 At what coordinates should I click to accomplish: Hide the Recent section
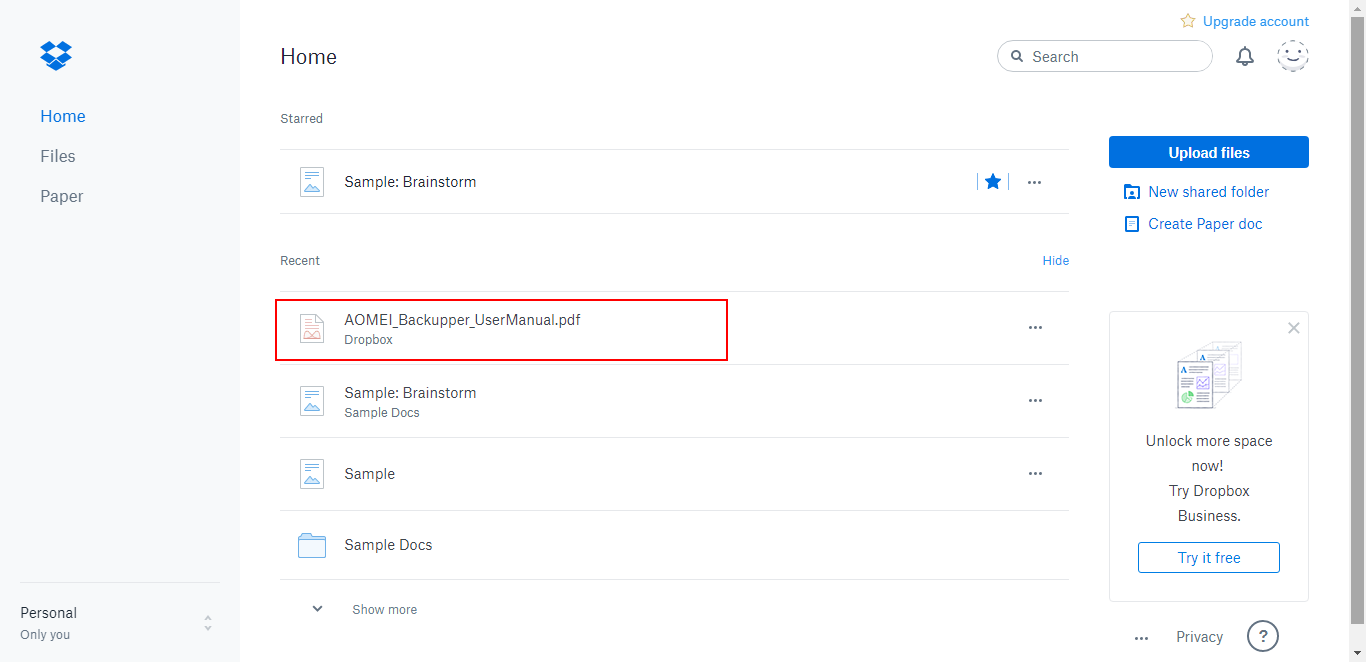(x=1055, y=261)
